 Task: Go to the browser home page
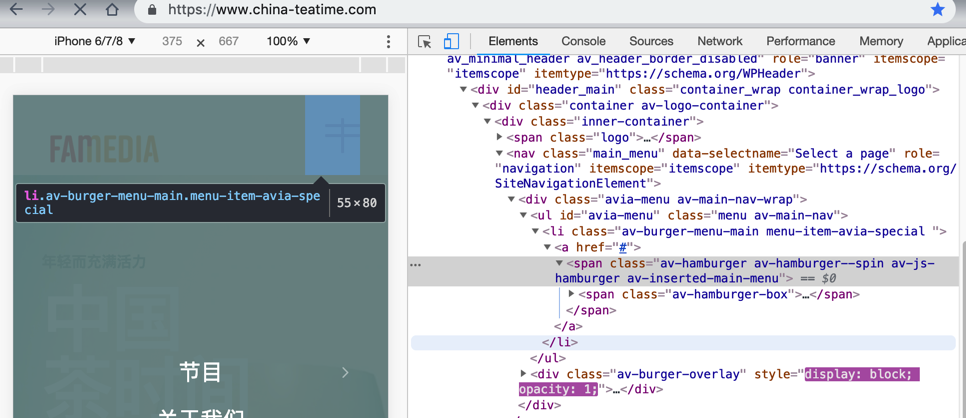112,10
